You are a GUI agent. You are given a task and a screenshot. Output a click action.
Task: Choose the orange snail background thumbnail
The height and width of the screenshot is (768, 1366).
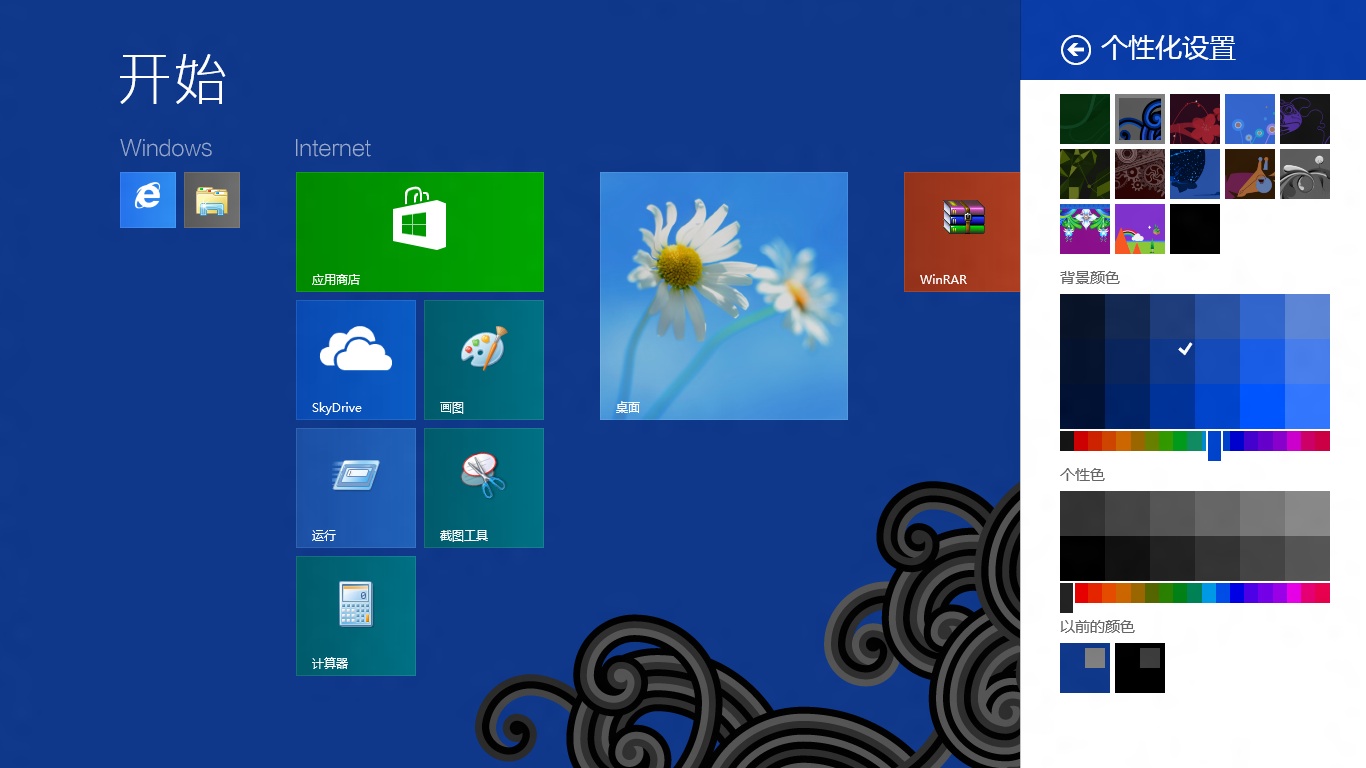(x=1250, y=174)
